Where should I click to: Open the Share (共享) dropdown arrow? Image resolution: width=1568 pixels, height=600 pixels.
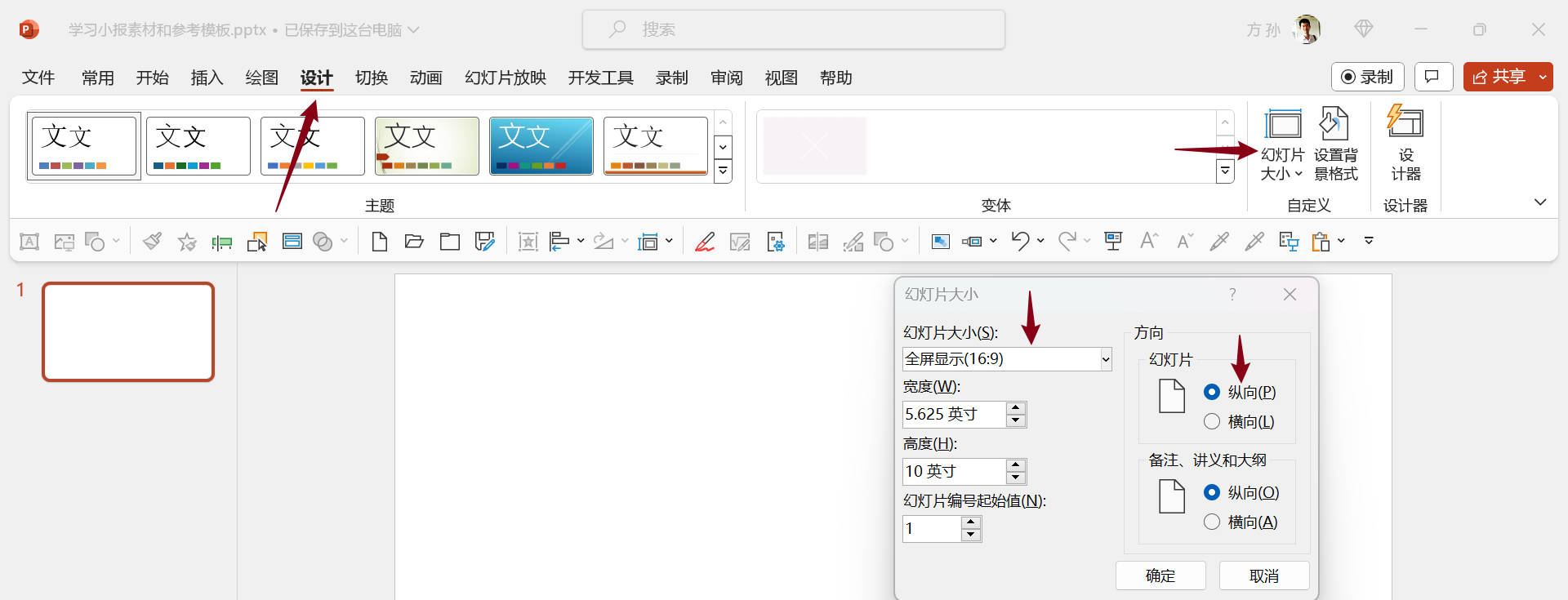pos(1543,77)
